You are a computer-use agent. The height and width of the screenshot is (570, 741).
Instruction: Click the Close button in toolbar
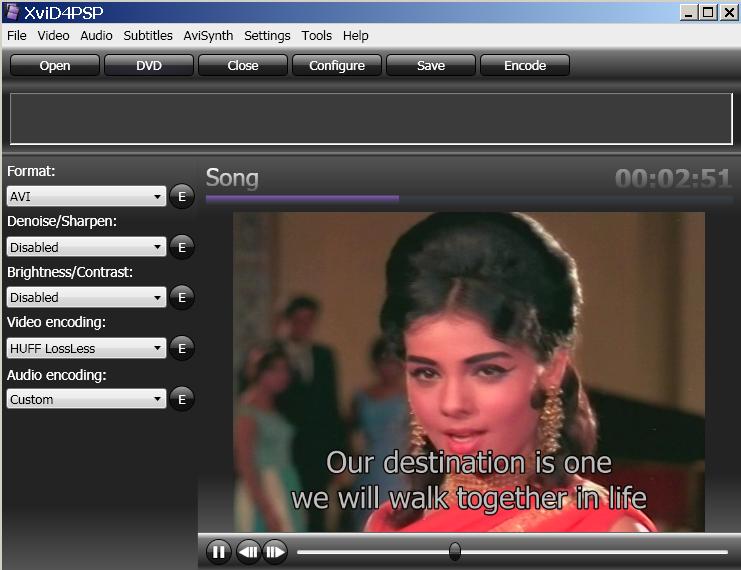point(243,65)
